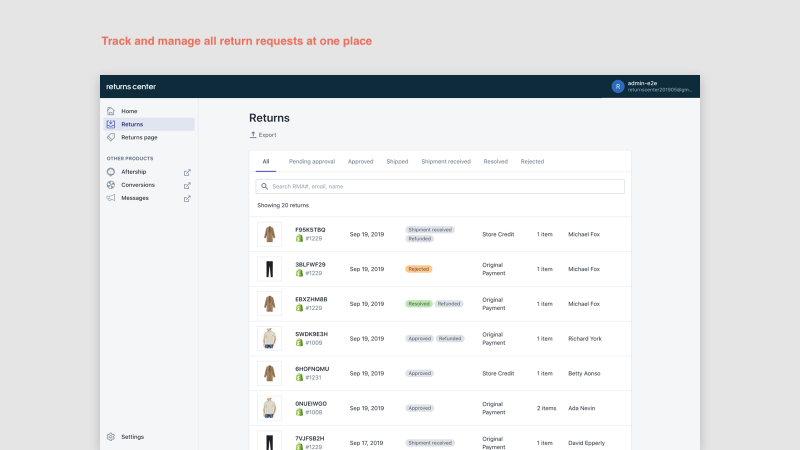This screenshot has height=450, width=800.
Task: Go to Home in the sidebar
Action: click(x=149, y=111)
